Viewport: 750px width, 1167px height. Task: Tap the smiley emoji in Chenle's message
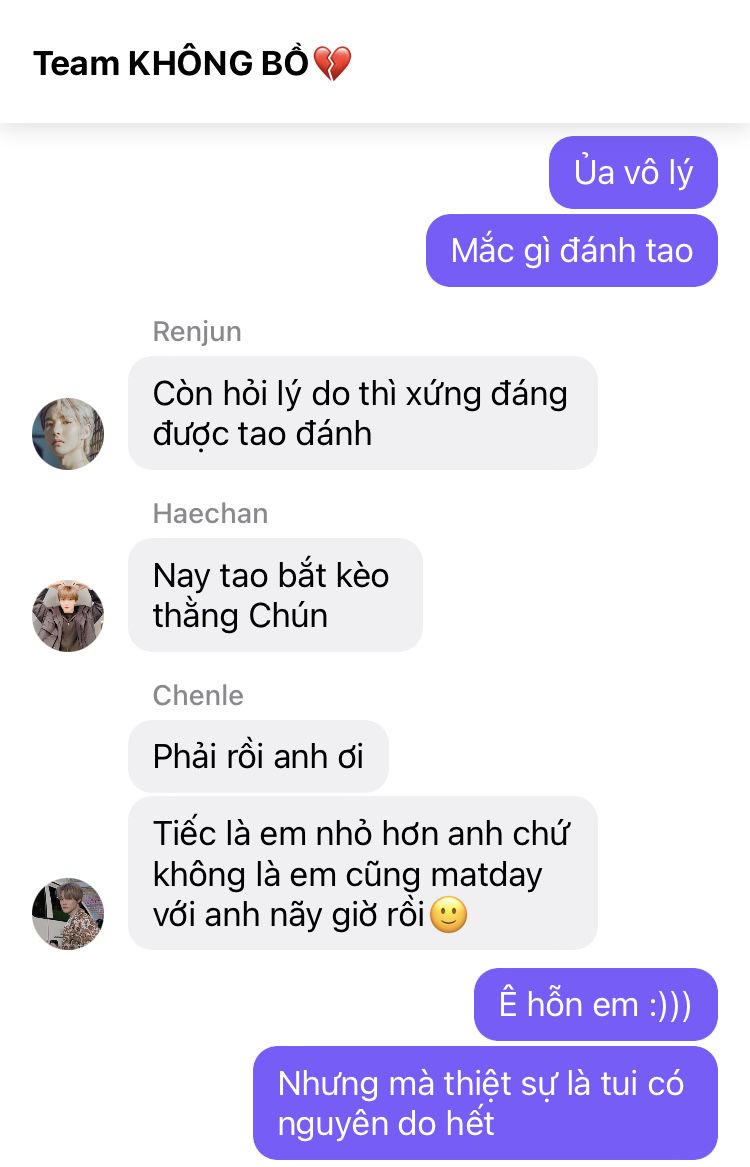click(x=449, y=915)
